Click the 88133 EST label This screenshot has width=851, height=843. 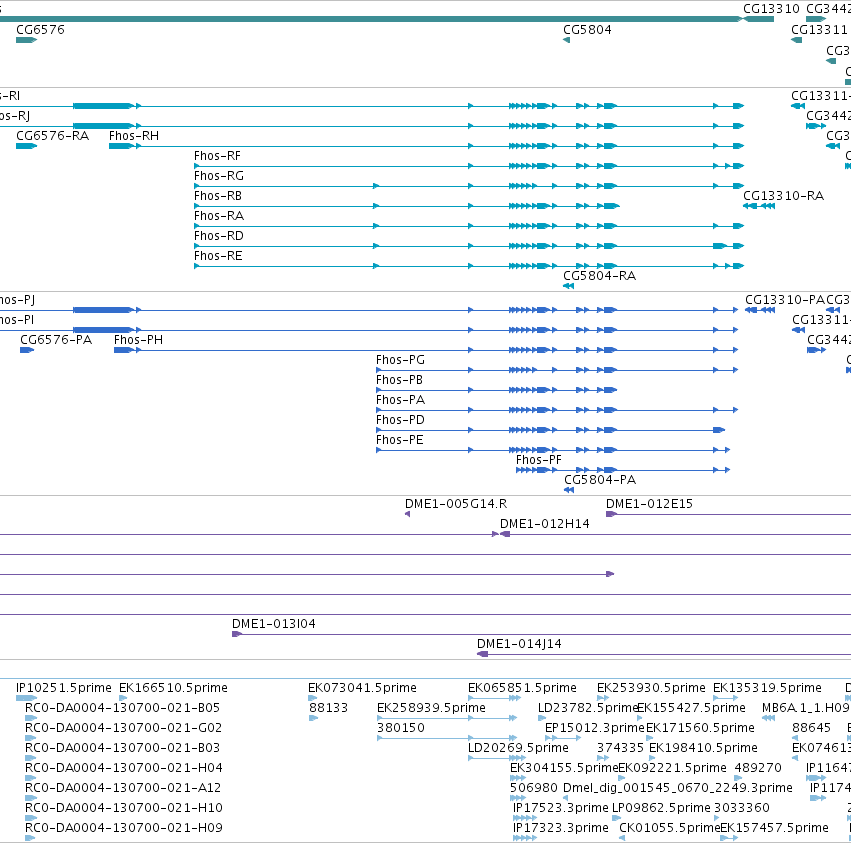pos(329,708)
